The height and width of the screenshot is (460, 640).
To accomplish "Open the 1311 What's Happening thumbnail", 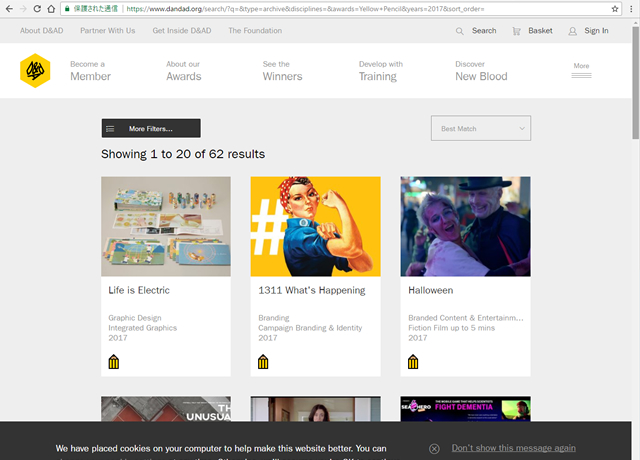I will click(315, 227).
